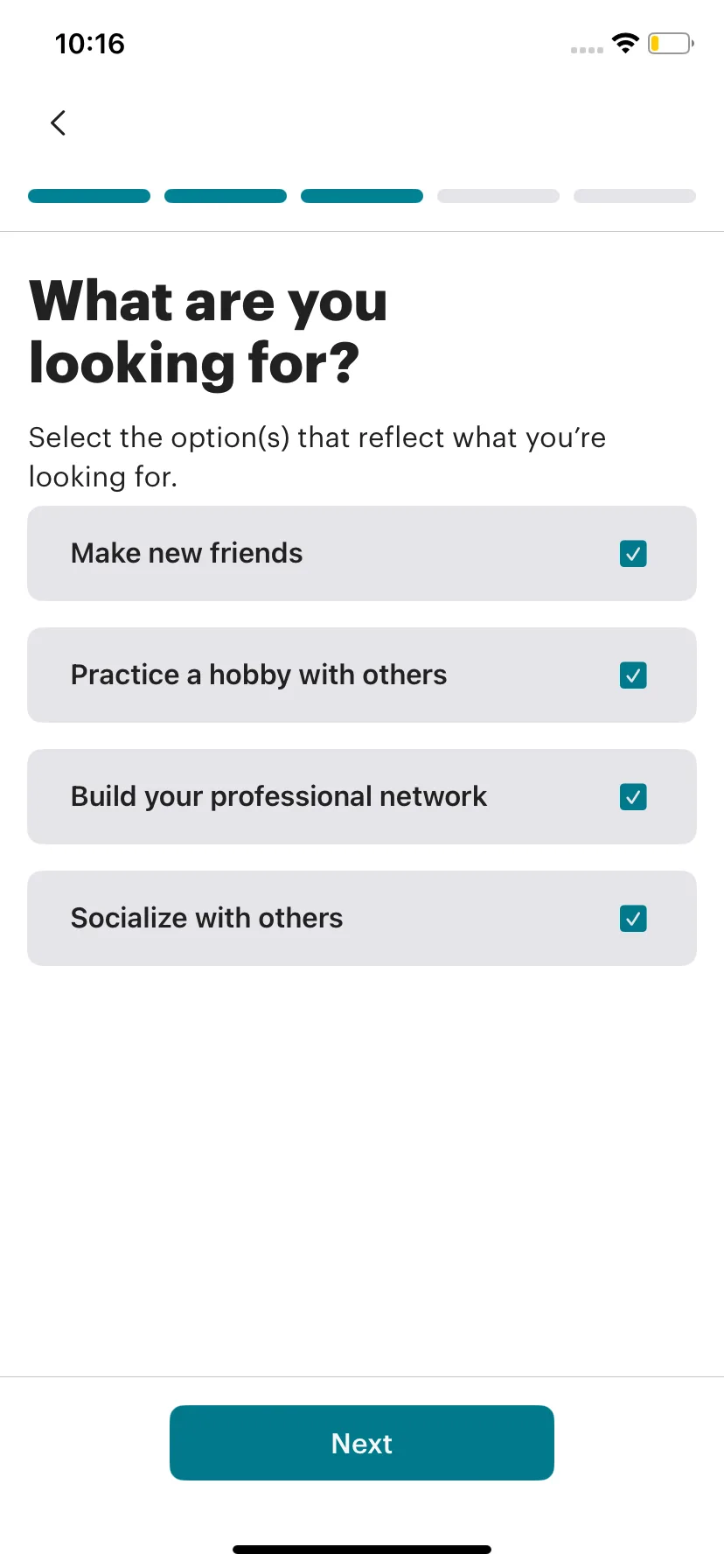Tap the Wi-Fi status icon
The image size is (724, 1568).
[x=625, y=43]
